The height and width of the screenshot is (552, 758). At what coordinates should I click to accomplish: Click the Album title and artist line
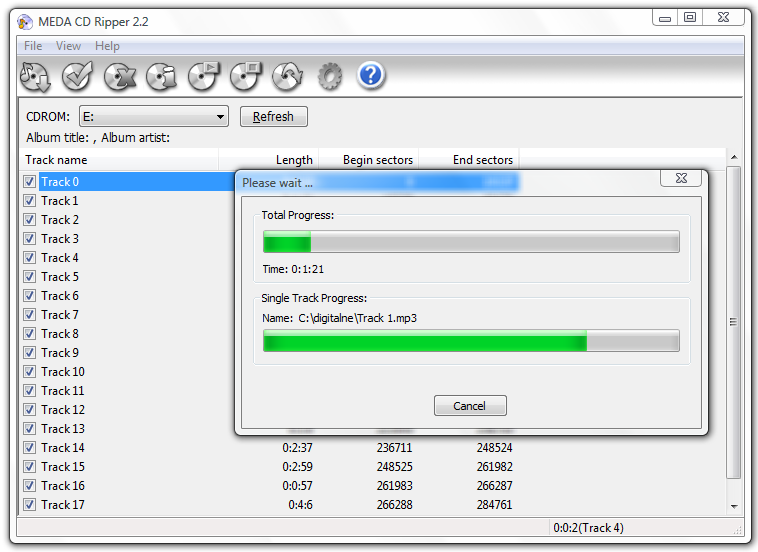(98, 138)
